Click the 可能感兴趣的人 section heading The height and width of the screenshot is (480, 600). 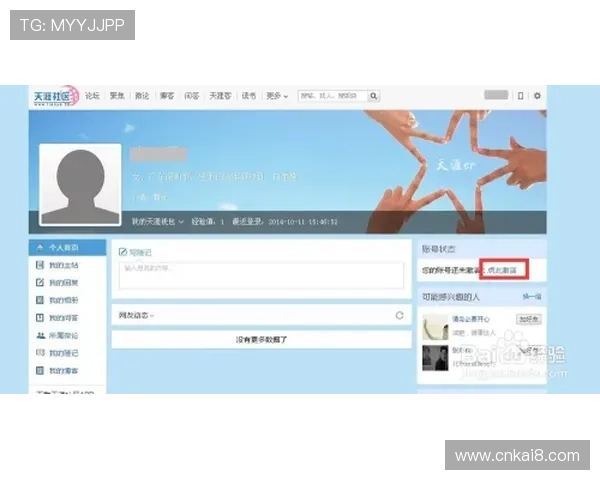(x=451, y=297)
